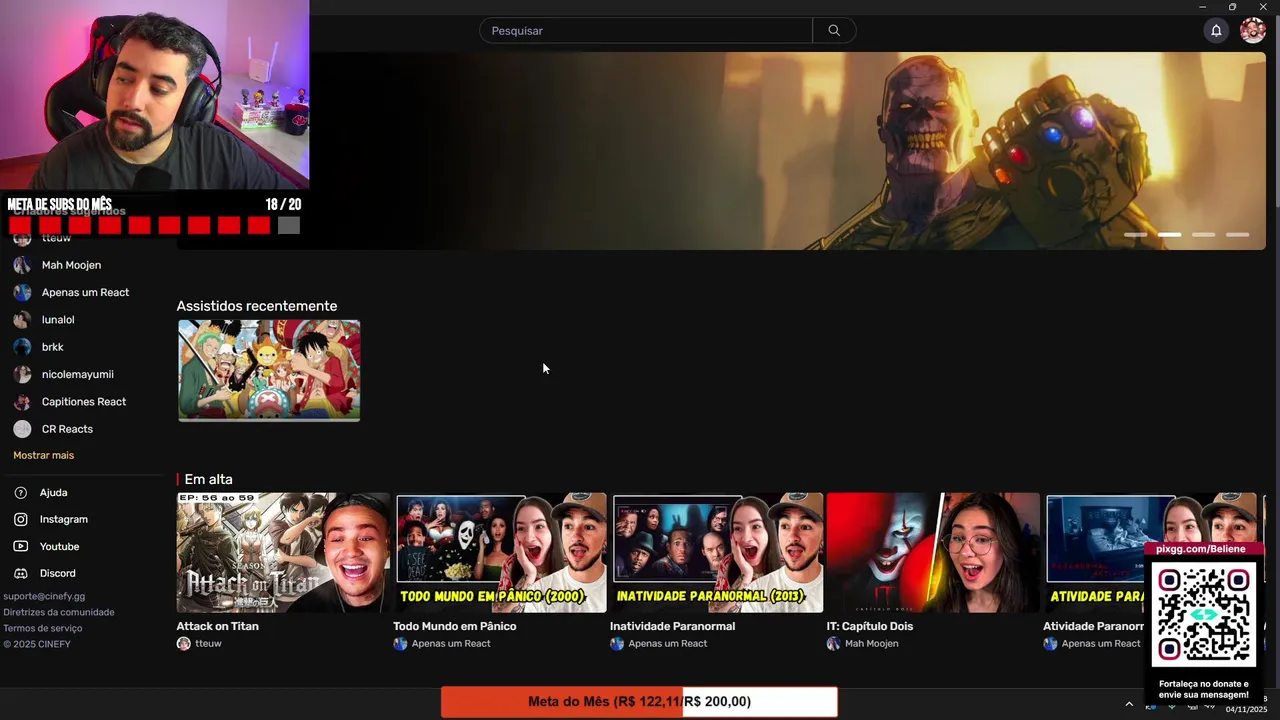Click the Discord icon in sidebar
Viewport: 1280px width, 720px height.
click(x=20, y=574)
